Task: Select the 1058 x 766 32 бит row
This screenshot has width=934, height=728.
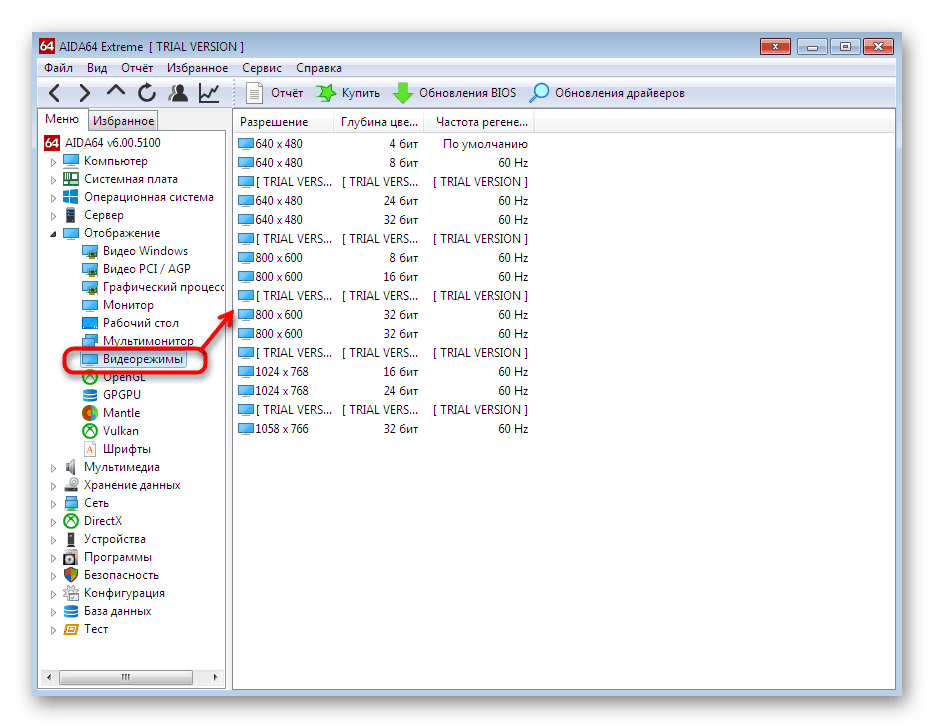Action: [383, 429]
